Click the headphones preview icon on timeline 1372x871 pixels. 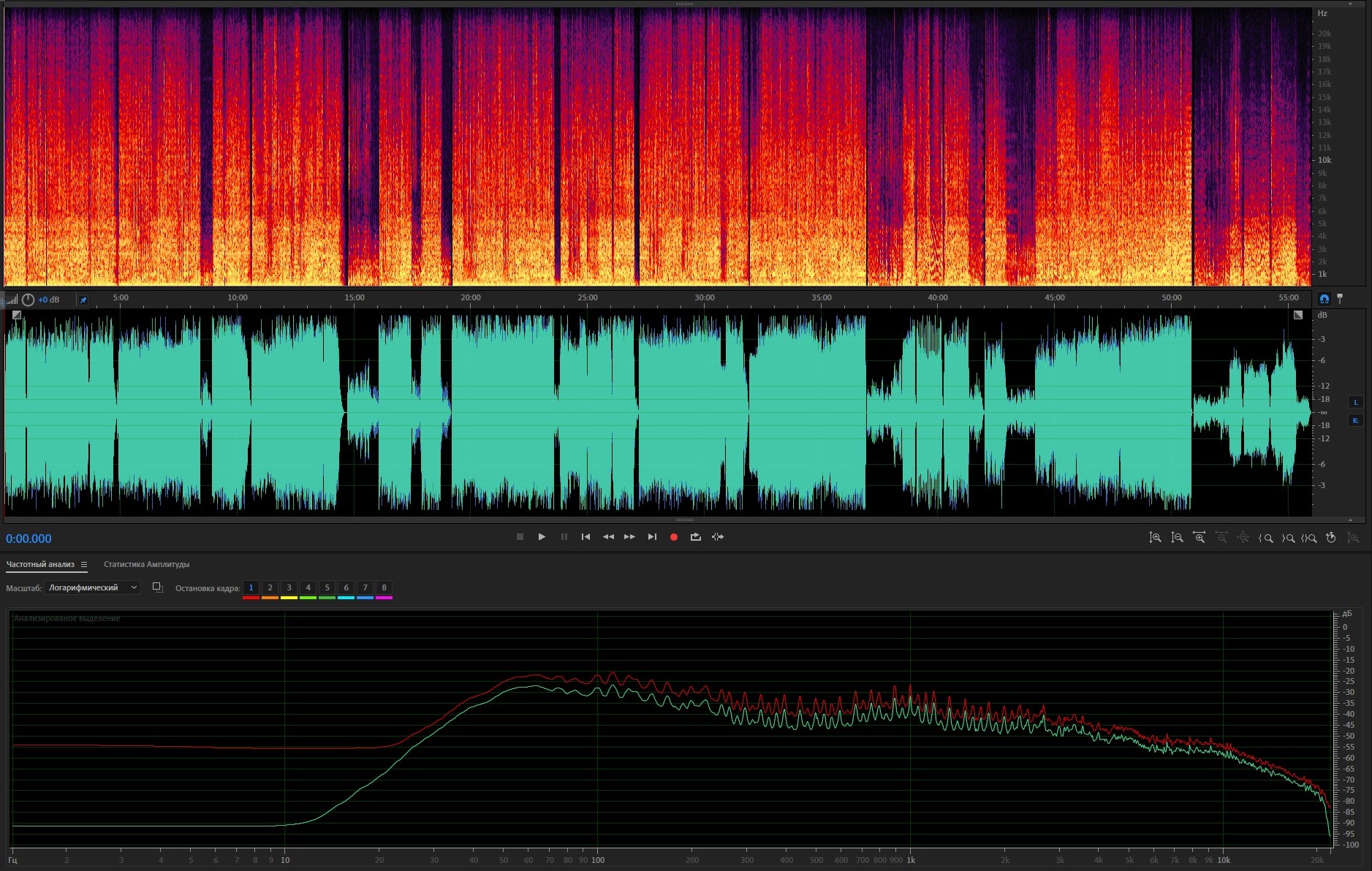(x=1324, y=298)
